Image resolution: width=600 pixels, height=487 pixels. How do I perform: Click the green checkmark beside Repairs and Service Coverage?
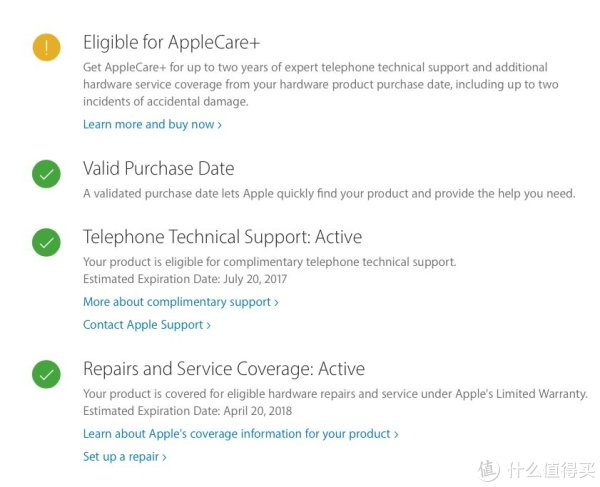click(46, 374)
